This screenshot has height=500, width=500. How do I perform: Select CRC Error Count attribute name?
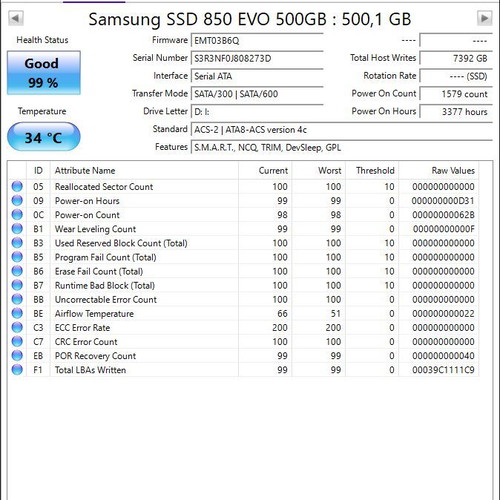tap(86, 342)
